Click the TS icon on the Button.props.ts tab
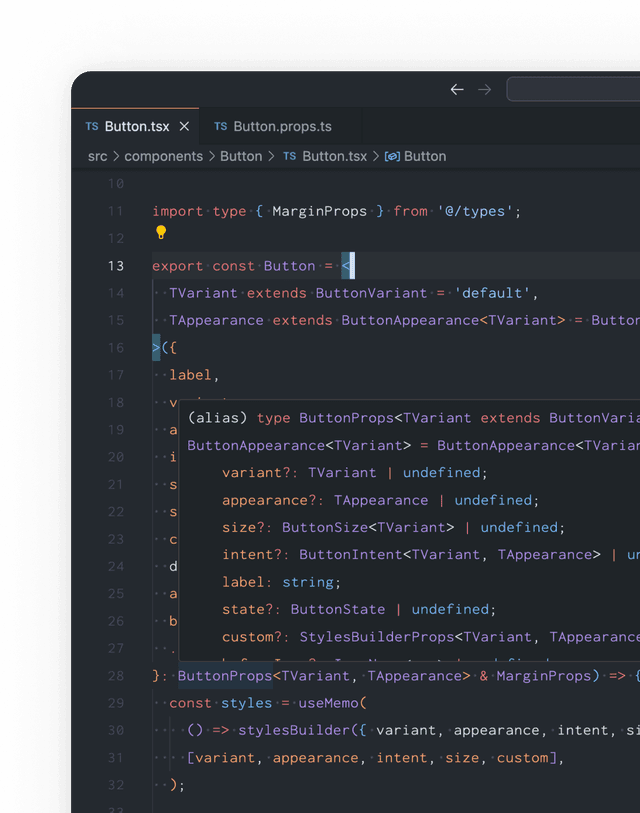Viewport: 640px width, 813px height. coord(222,126)
